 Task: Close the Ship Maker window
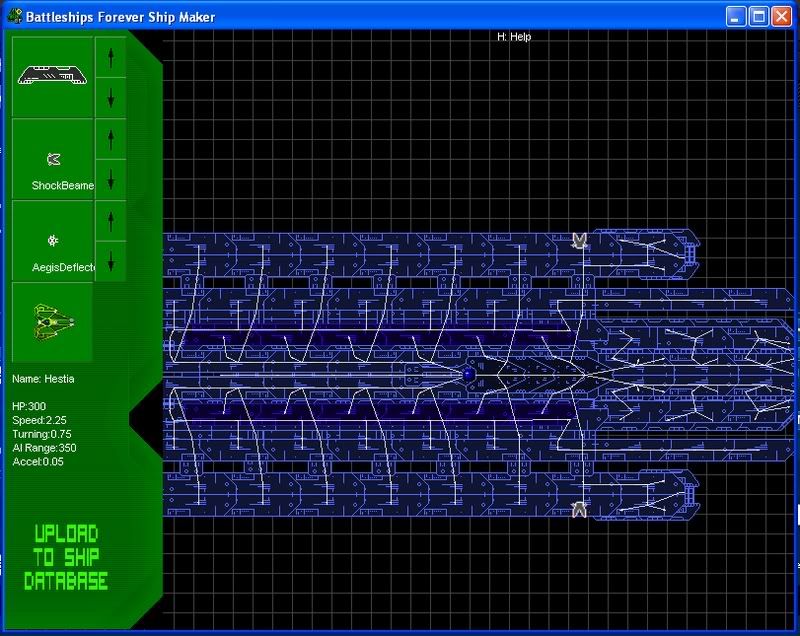(x=781, y=17)
